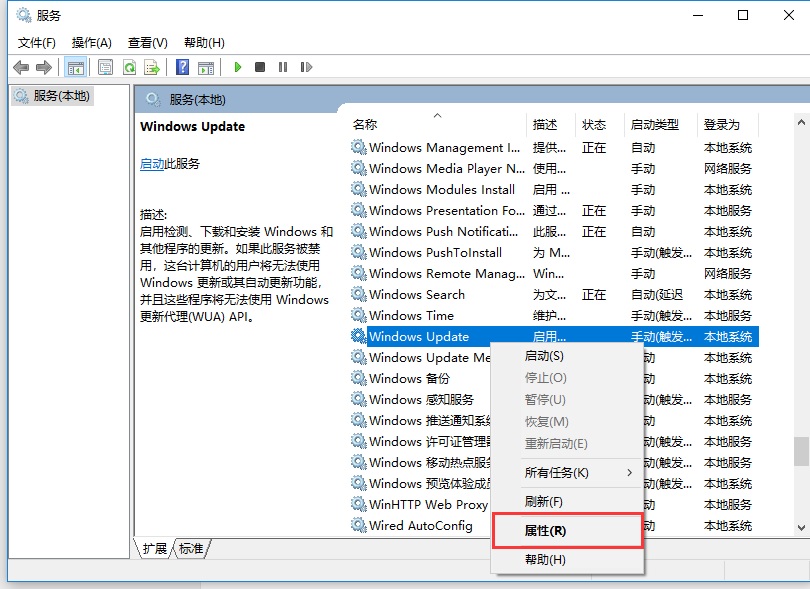
Task: Select the Windows Modules Install row
Action: pos(554,189)
